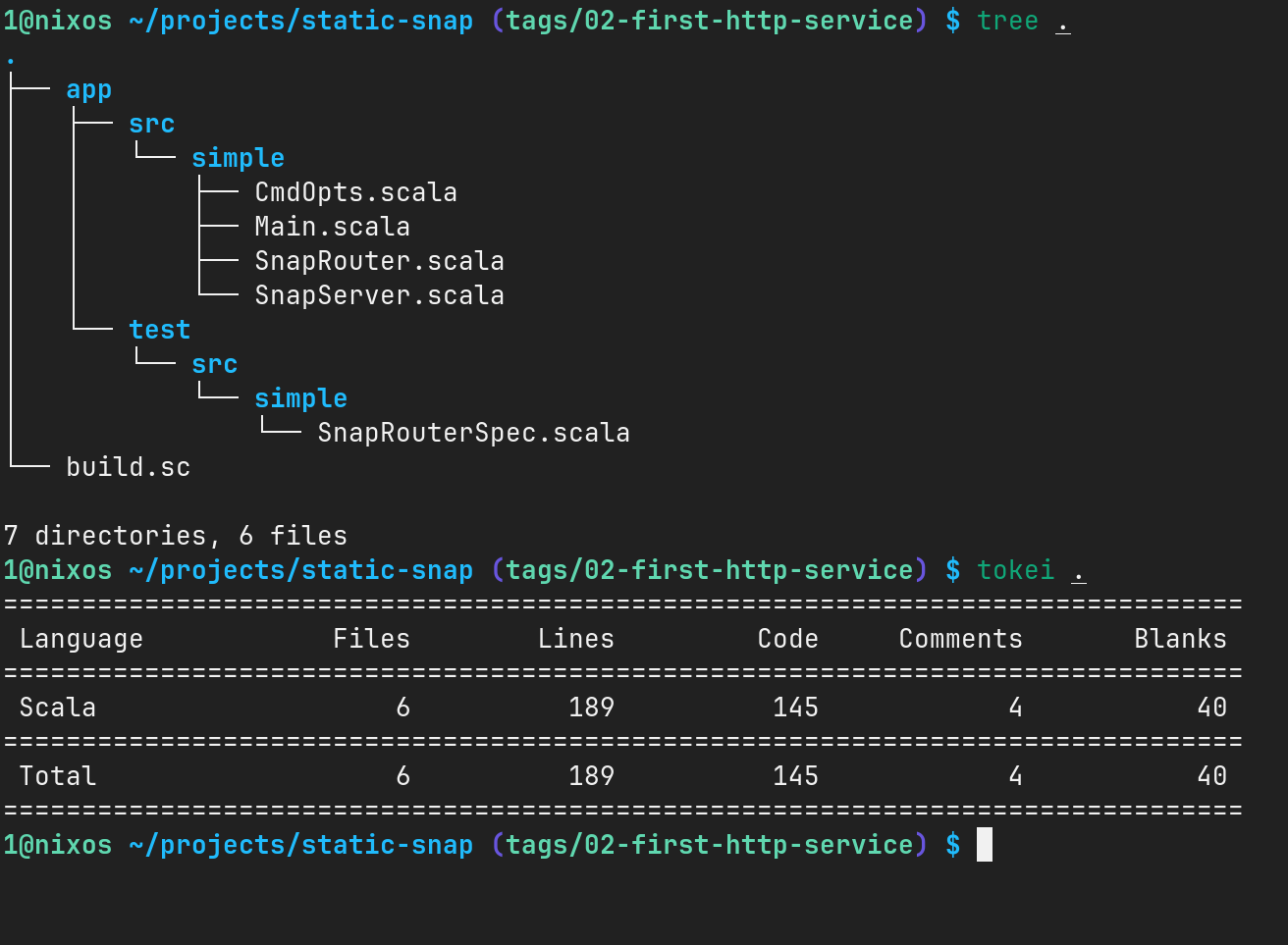Select the test directory name
The height and width of the screenshot is (945, 1288).
(x=159, y=330)
